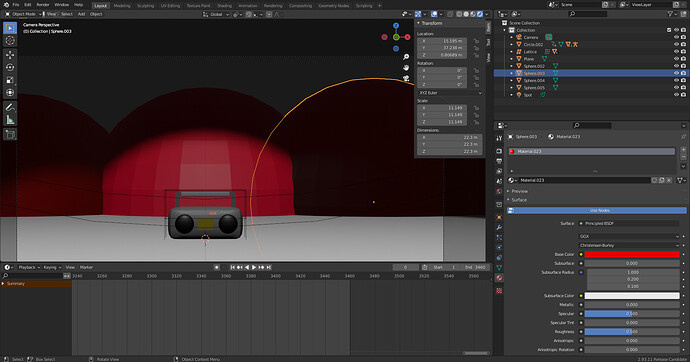Open the View Layer properties tab icon
690x362 pixels.
click(x=499, y=171)
